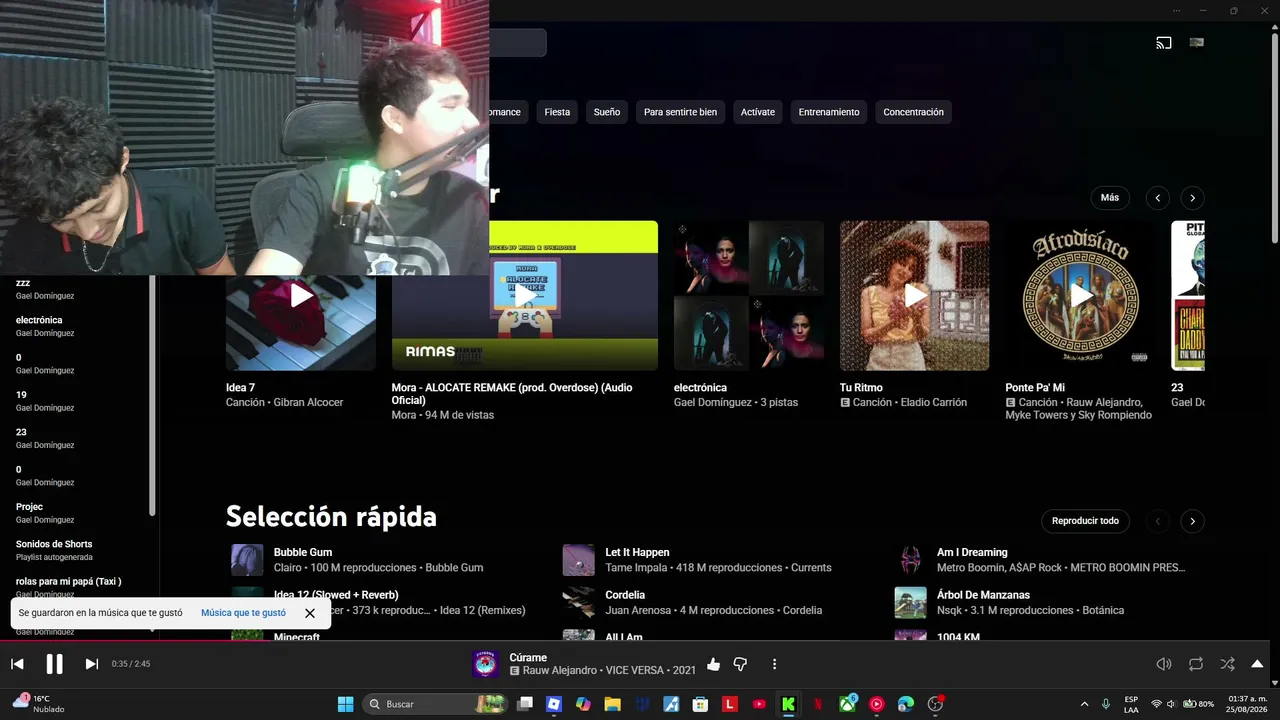
Task: Click the volume speaker icon
Action: pos(1164,664)
